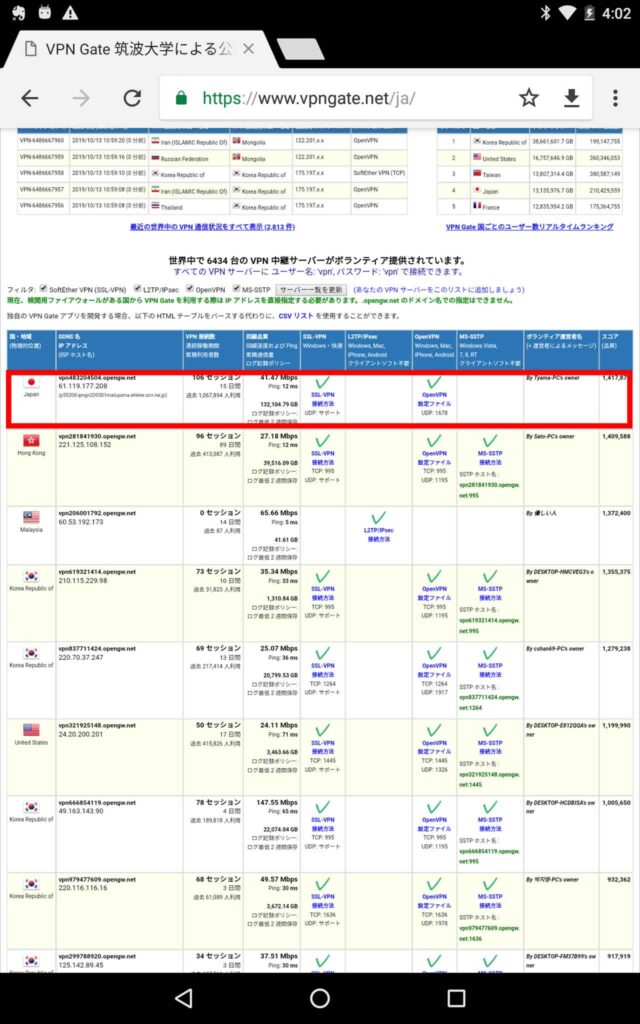Uncheck the SoftEther VPN (SSL-VPN) filter

pyautogui.click(x=43, y=289)
